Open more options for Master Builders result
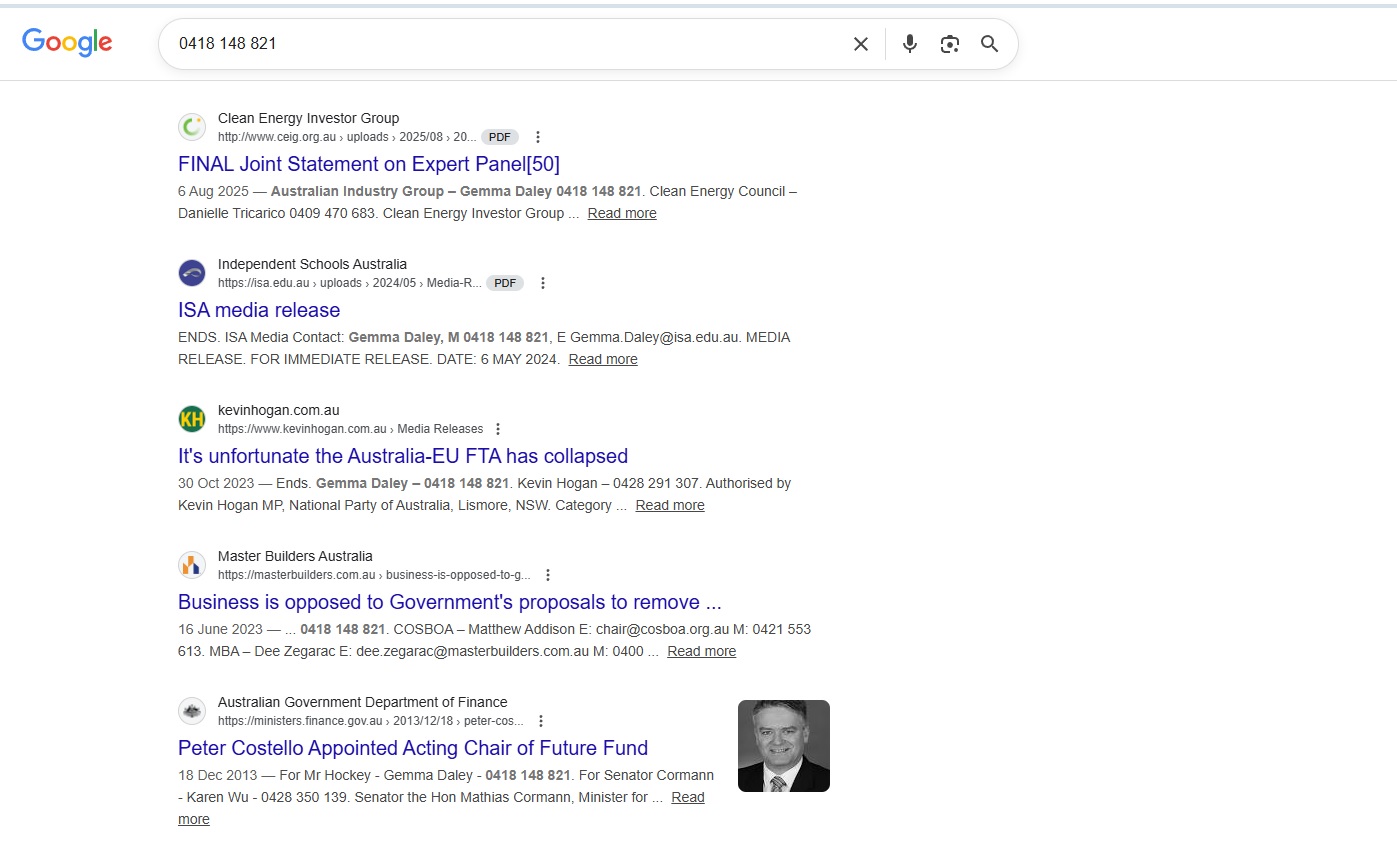The height and width of the screenshot is (849, 1397). [547, 575]
